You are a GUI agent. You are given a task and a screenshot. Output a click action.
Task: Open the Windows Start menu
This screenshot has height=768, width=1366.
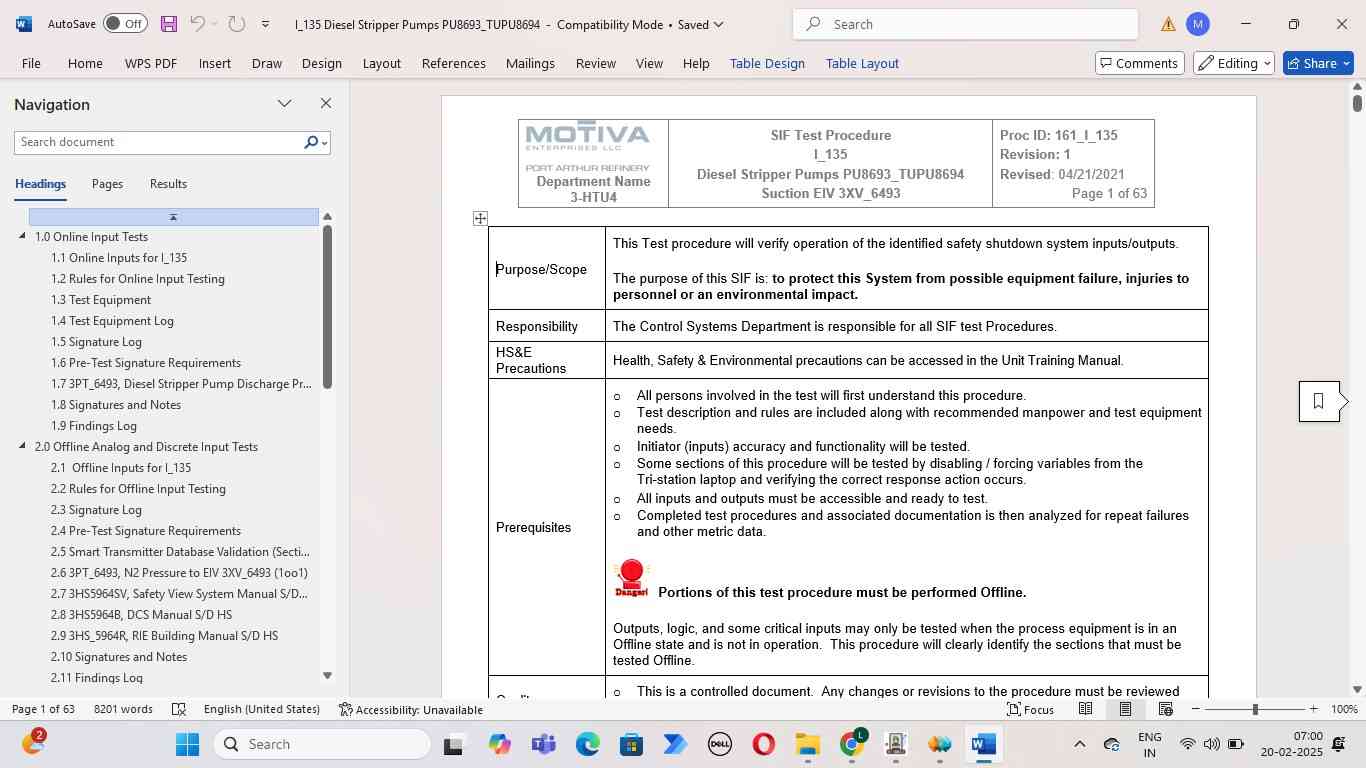pyautogui.click(x=188, y=744)
